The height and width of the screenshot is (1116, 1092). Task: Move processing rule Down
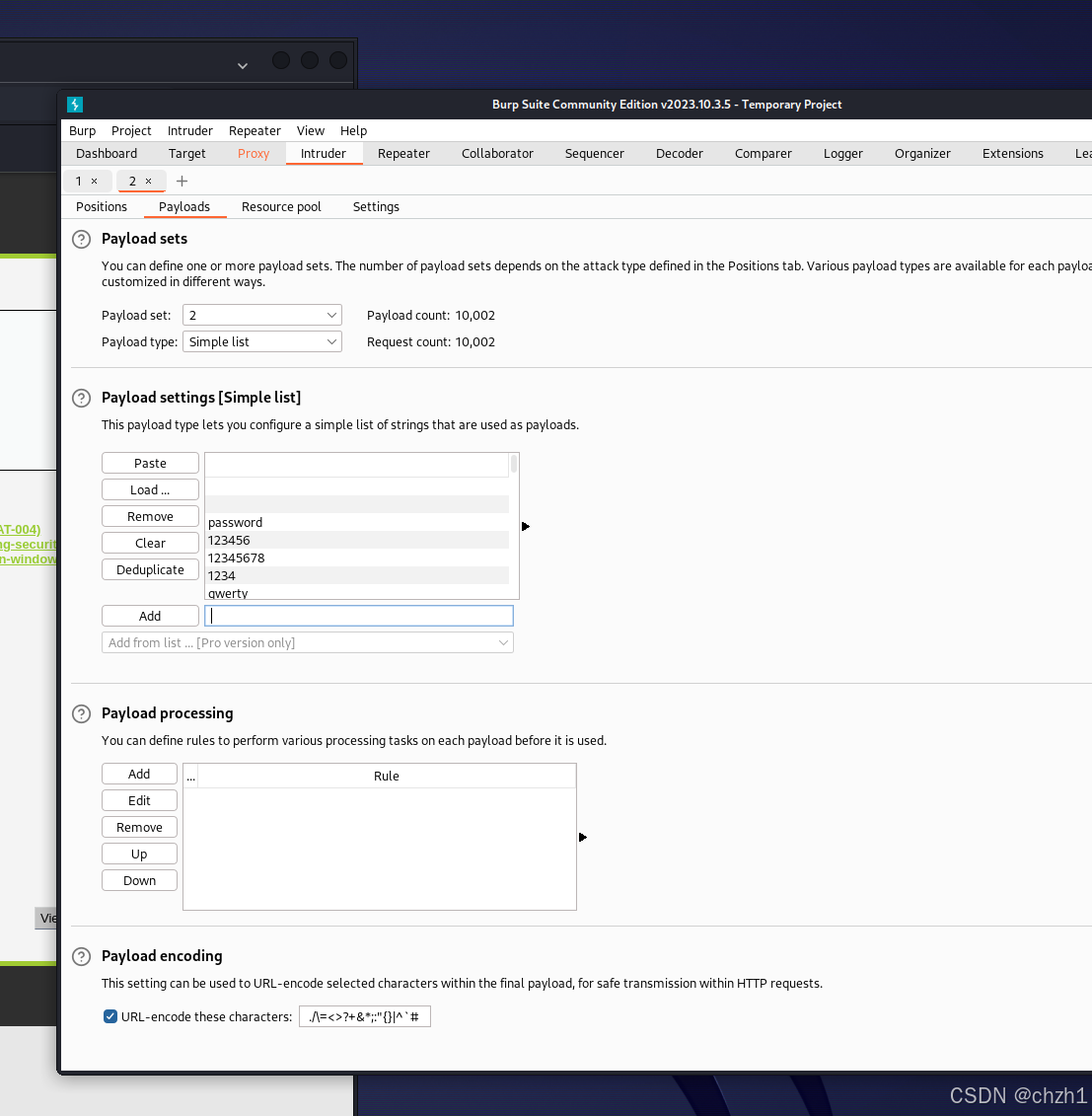click(139, 881)
